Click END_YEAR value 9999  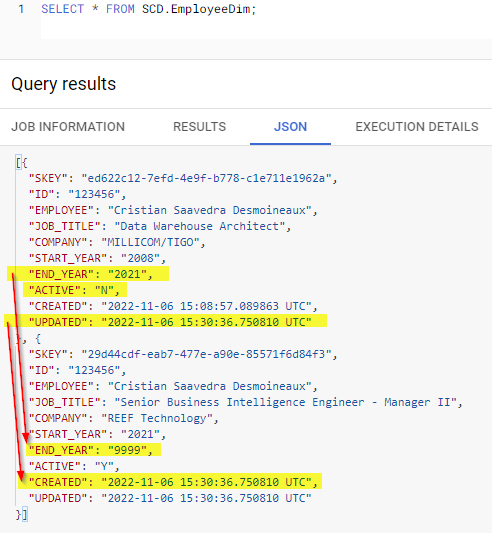click(x=128, y=450)
